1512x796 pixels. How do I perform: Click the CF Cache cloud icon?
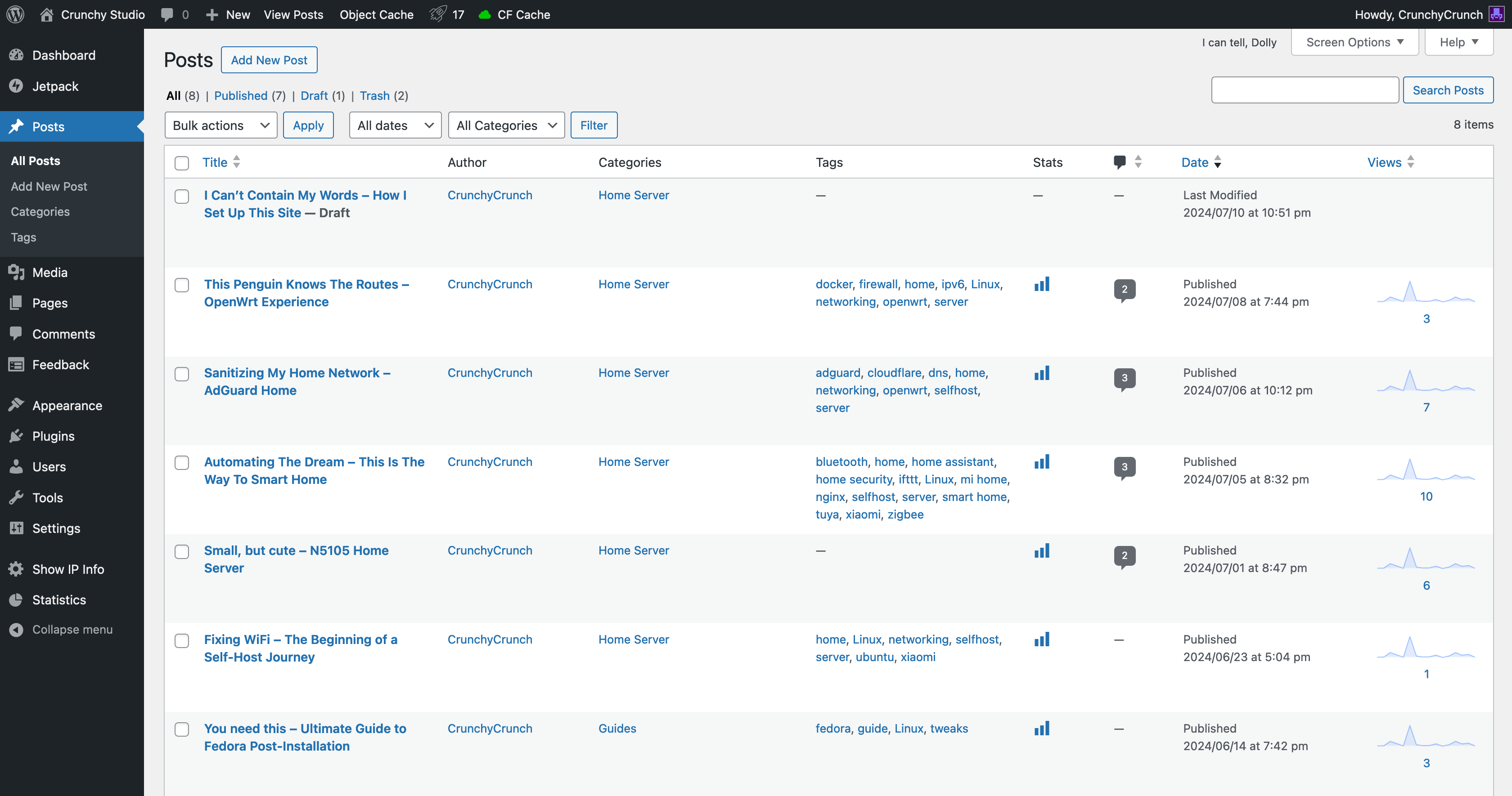tap(484, 14)
